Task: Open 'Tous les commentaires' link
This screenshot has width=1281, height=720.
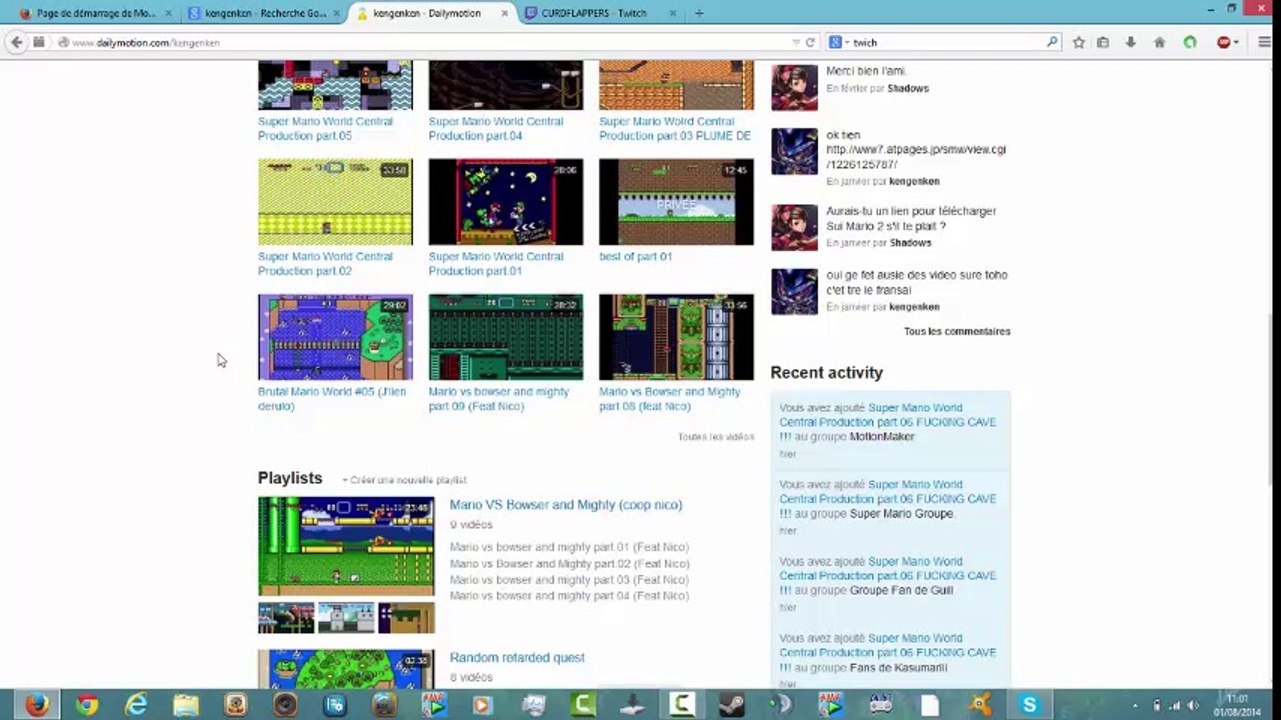Action: pyautogui.click(x=957, y=331)
